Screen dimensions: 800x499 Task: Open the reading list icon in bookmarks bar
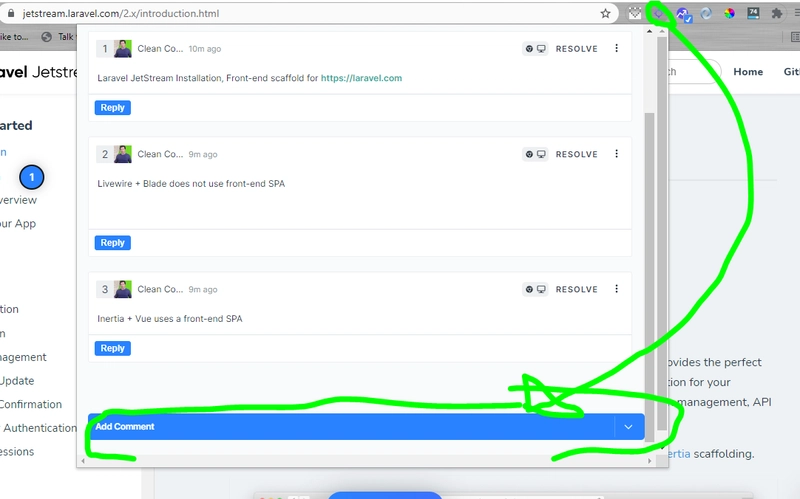(x=795, y=37)
